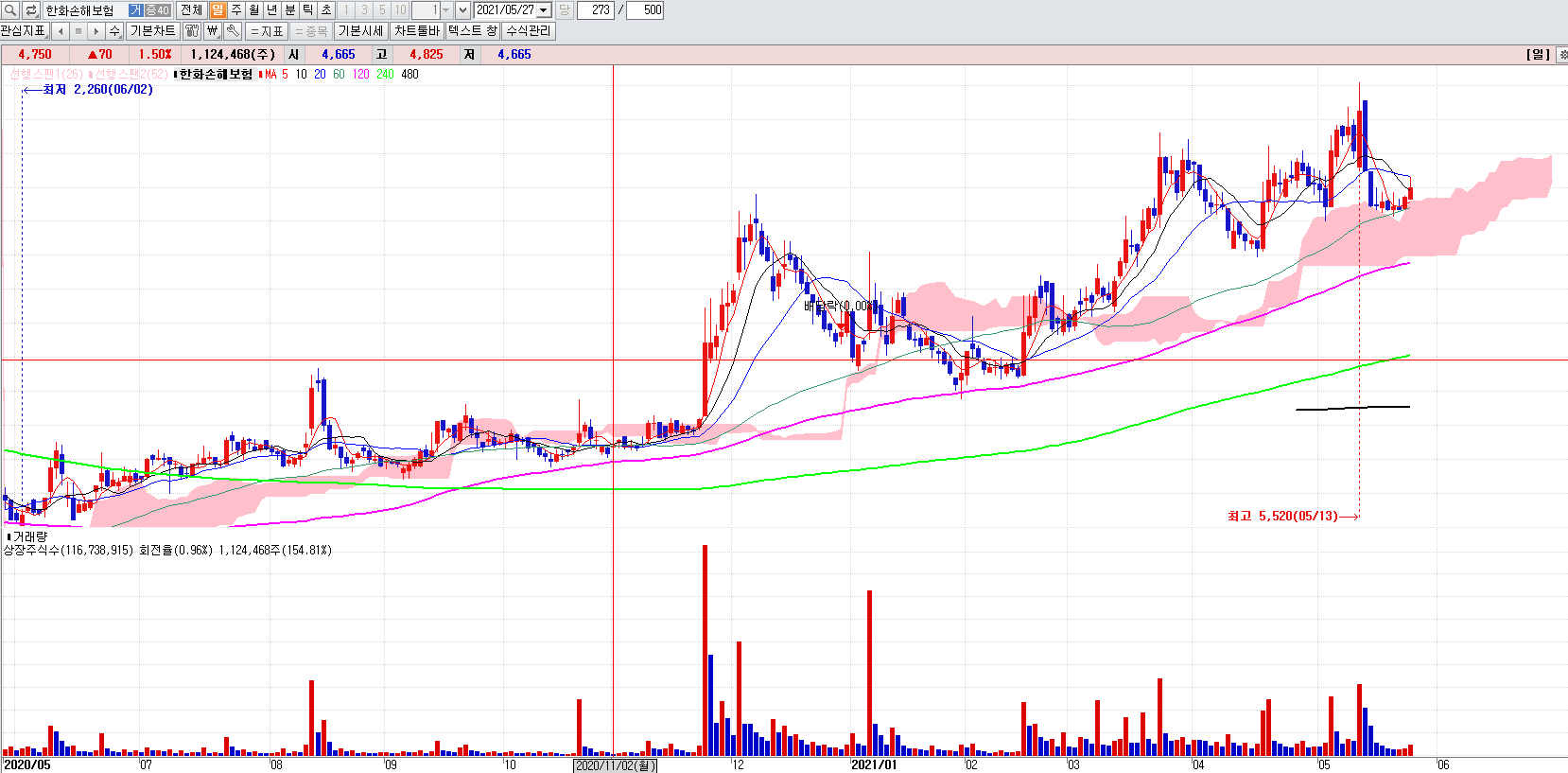Click the chart tools icon after 기본차트
The image size is (1568, 773).
(x=192, y=31)
